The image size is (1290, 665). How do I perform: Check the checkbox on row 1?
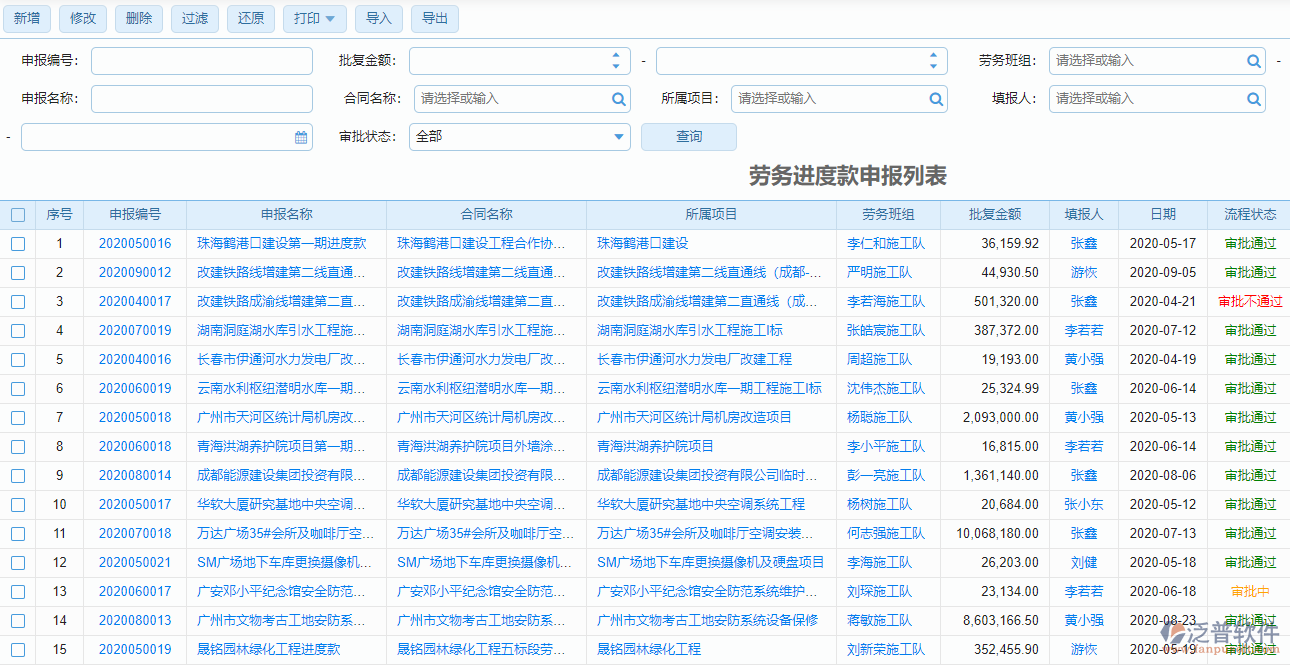point(17,243)
